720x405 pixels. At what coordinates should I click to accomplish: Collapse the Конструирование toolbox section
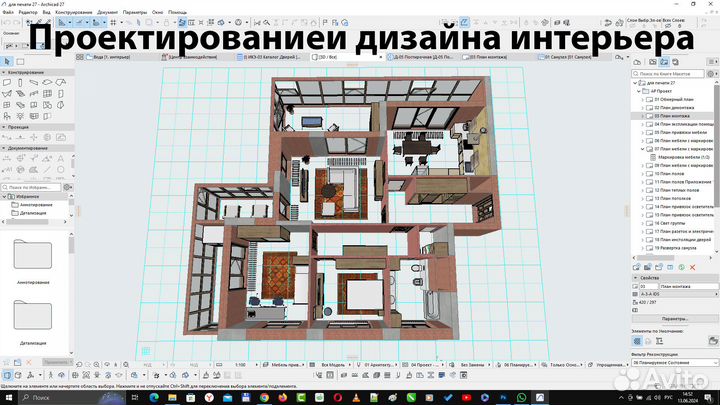coord(4,73)
